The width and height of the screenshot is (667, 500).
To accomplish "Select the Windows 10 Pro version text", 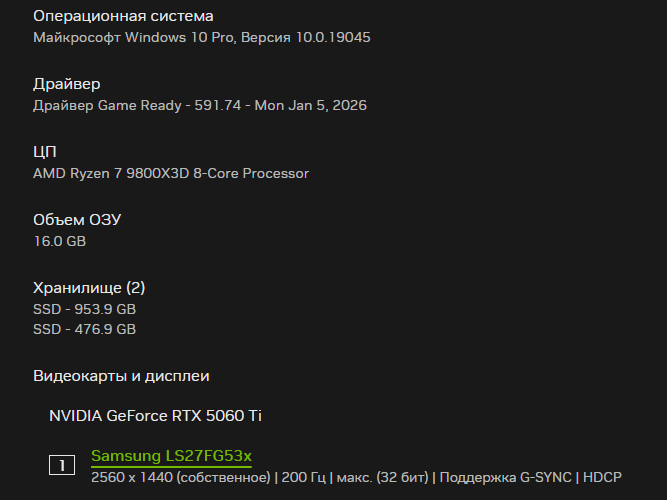I will click(x=202, y=37).
